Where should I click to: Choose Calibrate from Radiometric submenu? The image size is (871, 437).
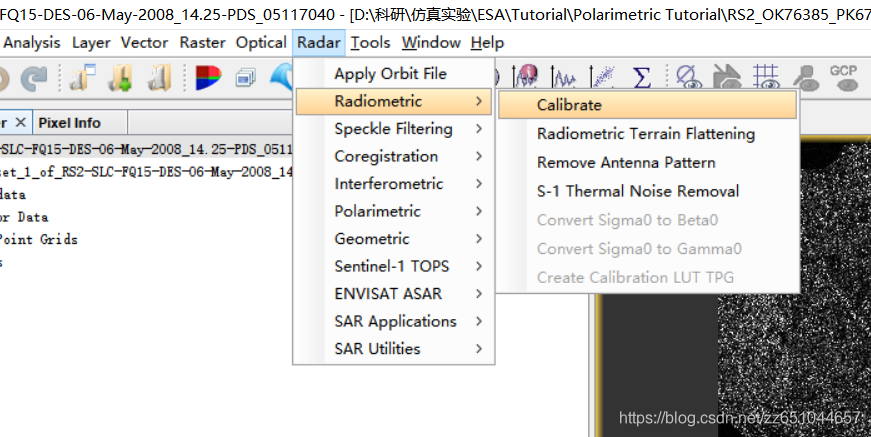(648, 105)
